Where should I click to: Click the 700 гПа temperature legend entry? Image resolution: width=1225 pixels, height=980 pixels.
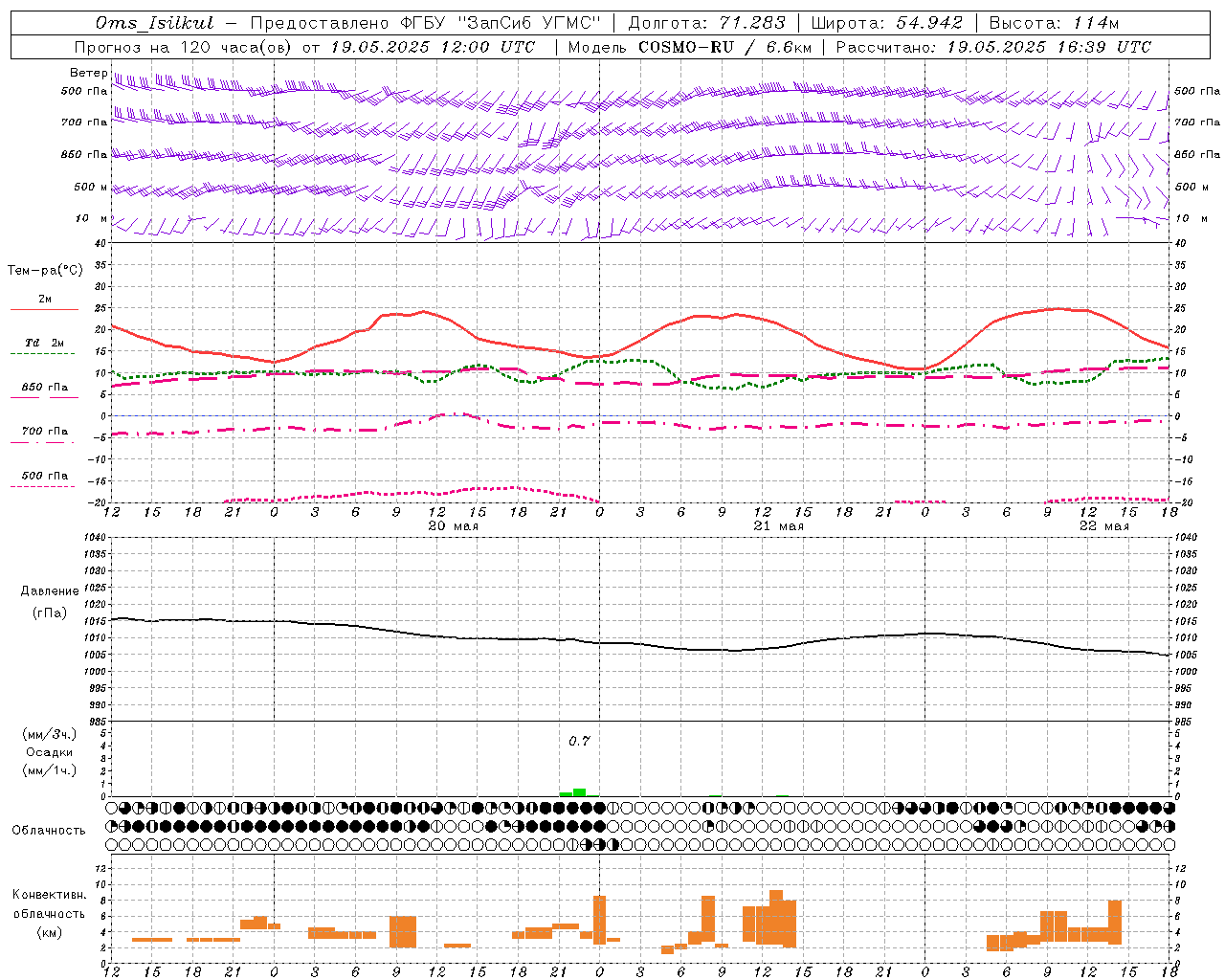pyautogui.click(x=45, y=432)
